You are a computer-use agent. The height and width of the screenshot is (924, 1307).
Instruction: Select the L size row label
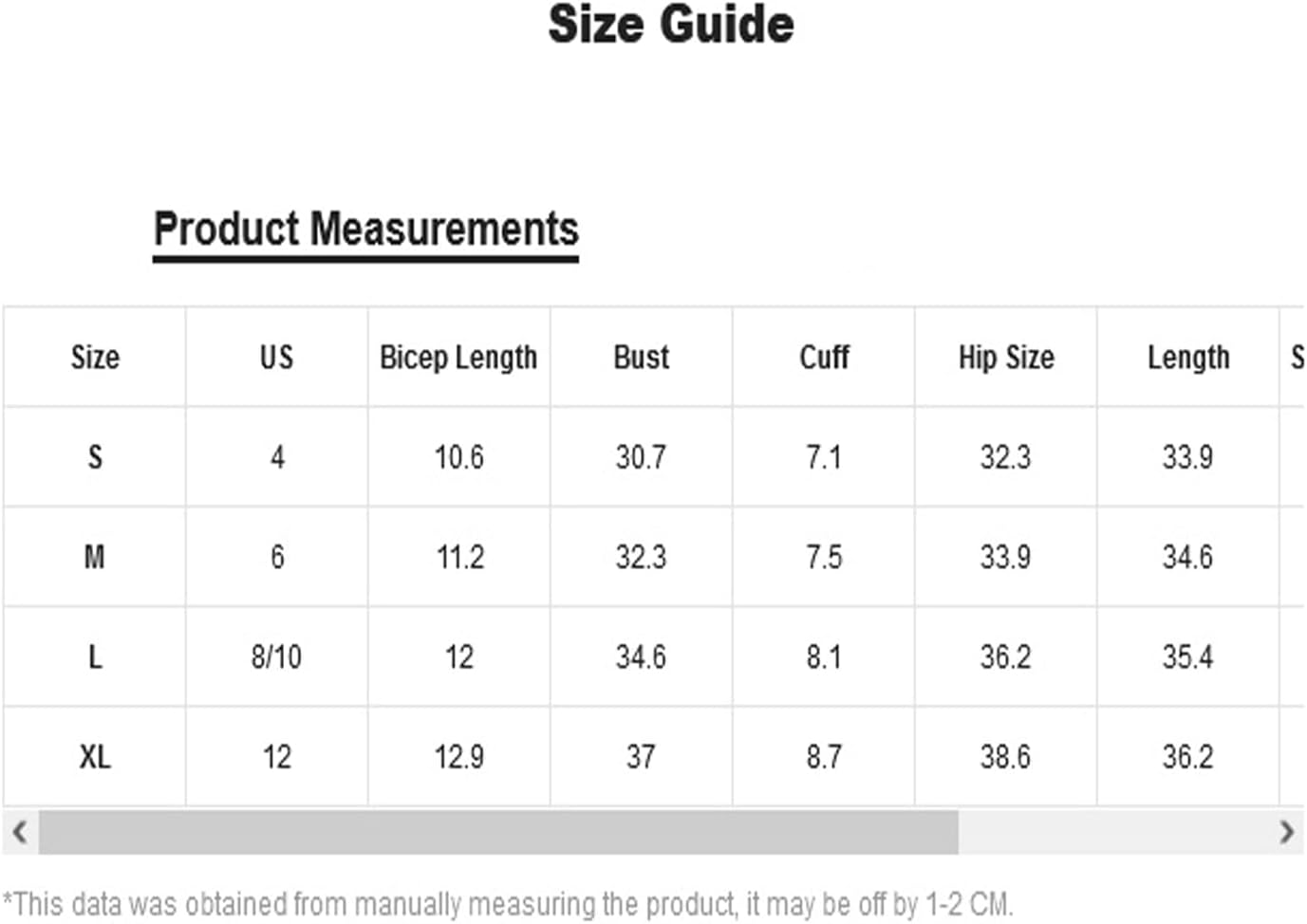(95, 656)
